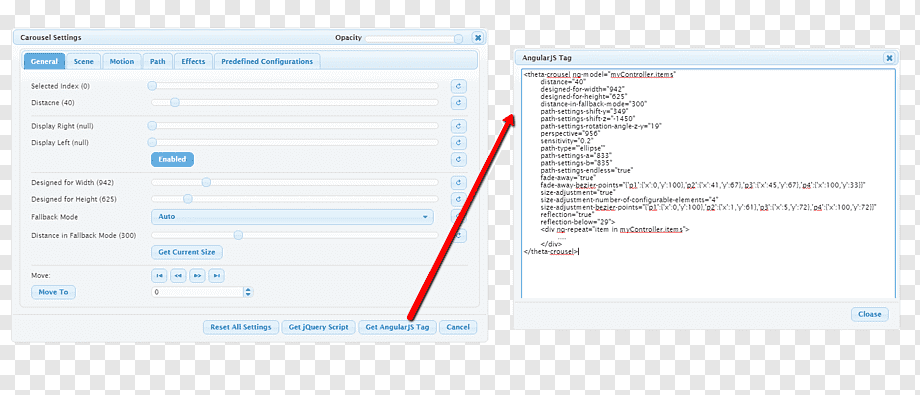
Task: Click the Distacne slider handle
Action: click(174, 103)
